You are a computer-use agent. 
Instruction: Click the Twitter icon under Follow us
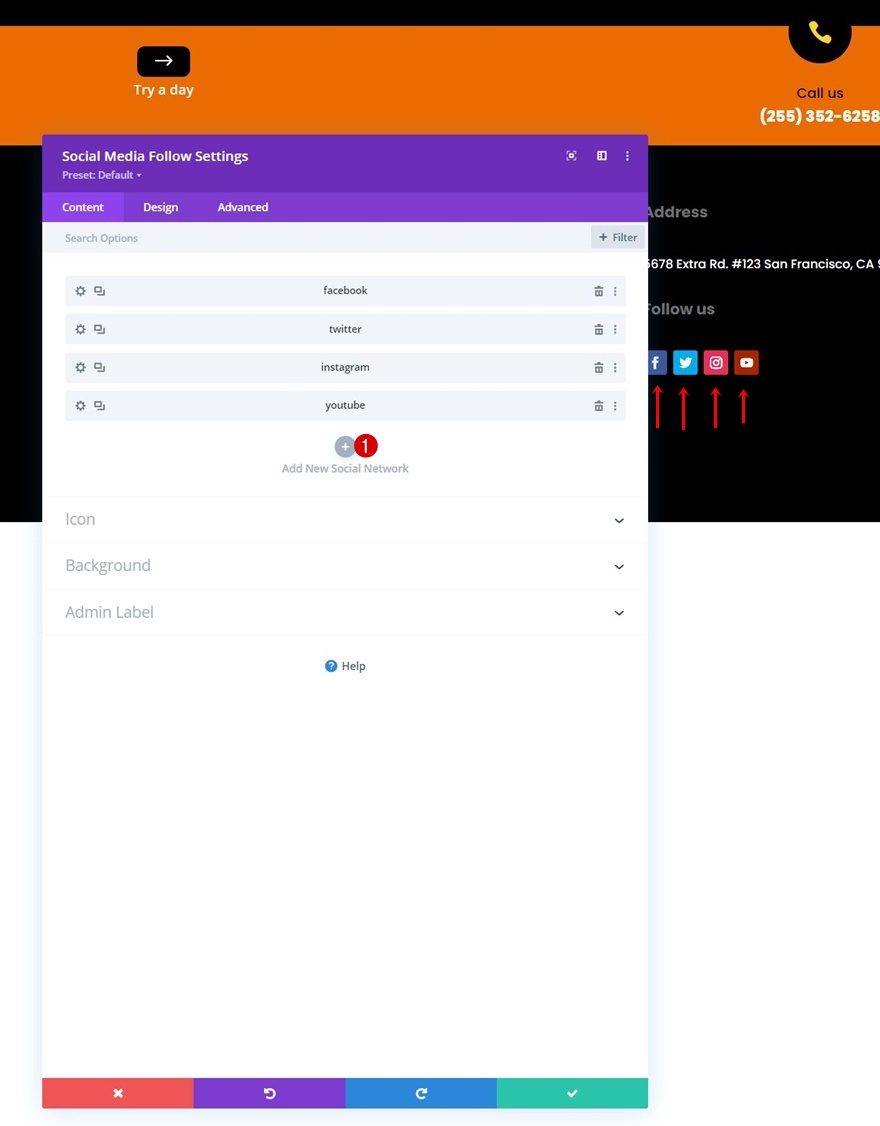coord(685,363)
